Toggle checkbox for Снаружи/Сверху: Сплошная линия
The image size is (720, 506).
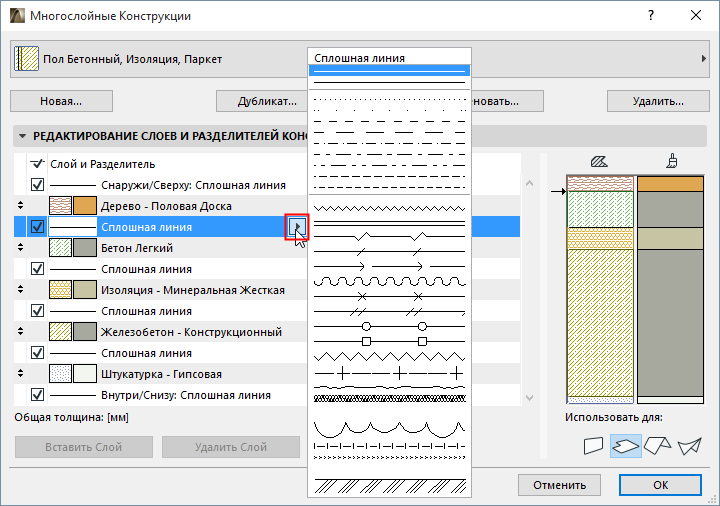pyautogui.click(x=37, y=185)
